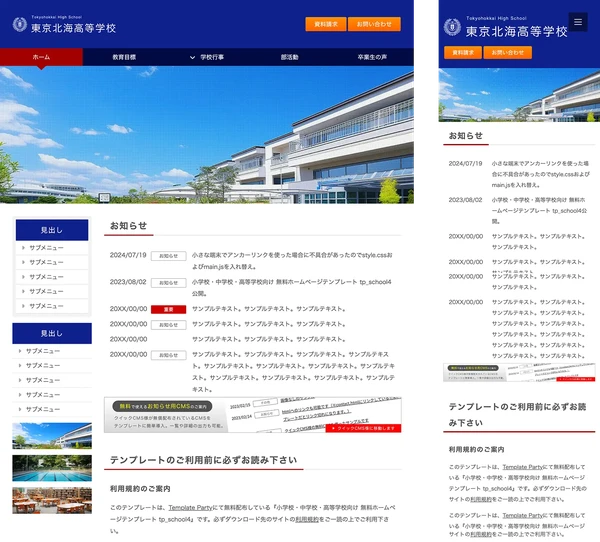Click the 2024/07/19 date in mobile news
600x542 pixels.
tap(465, 163)
